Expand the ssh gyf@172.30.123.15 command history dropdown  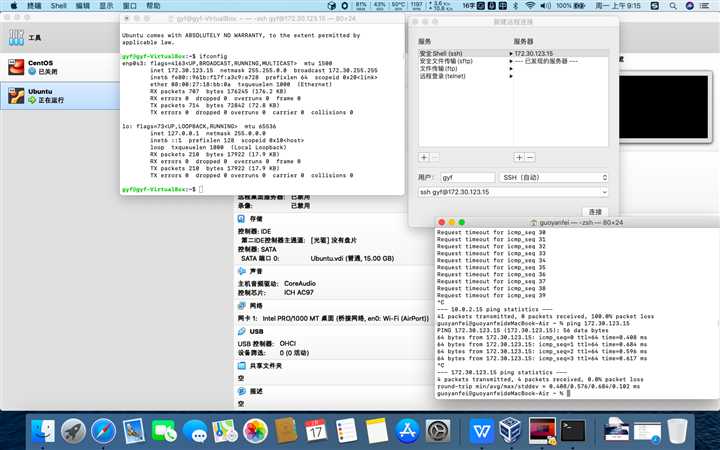tap(604, 192)
